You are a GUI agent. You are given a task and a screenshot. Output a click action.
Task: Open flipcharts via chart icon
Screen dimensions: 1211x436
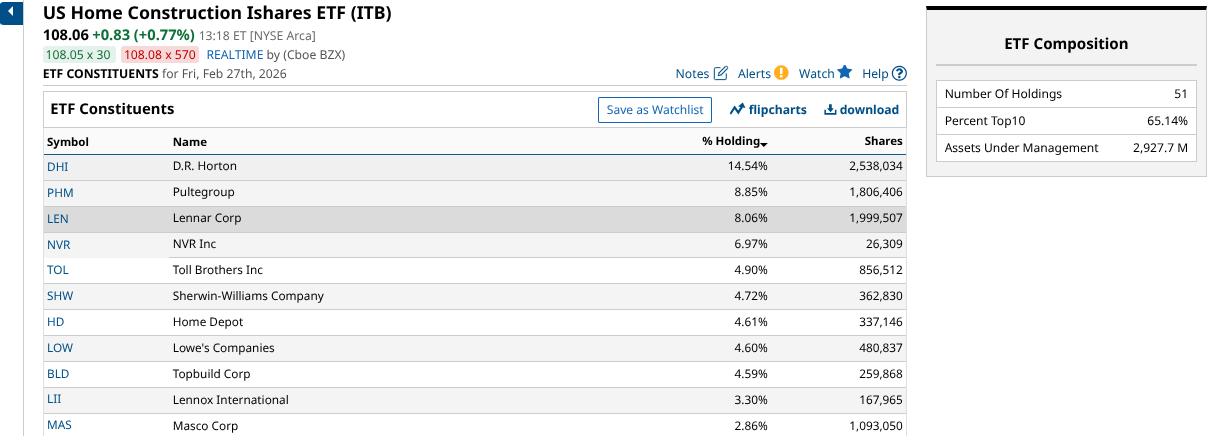(x=738, y=110)
